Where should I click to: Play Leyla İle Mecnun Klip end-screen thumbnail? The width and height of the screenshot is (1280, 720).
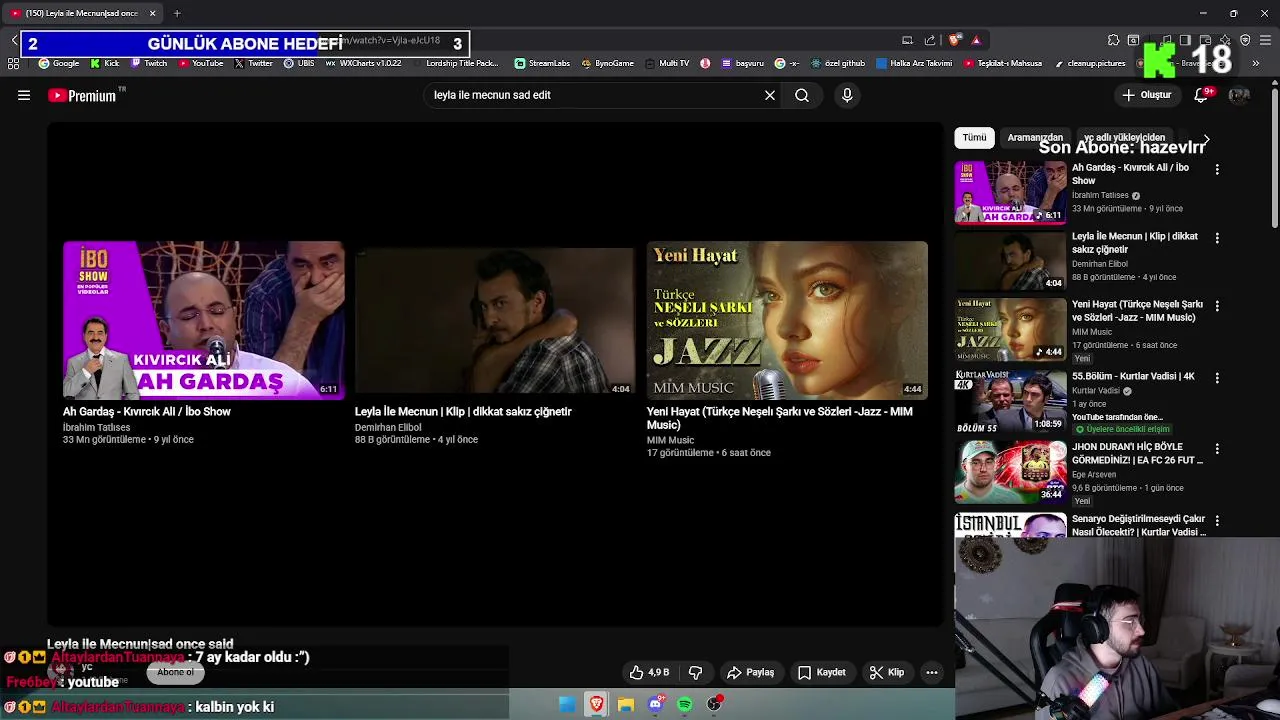pyautogui.click(x=494, y=320)
